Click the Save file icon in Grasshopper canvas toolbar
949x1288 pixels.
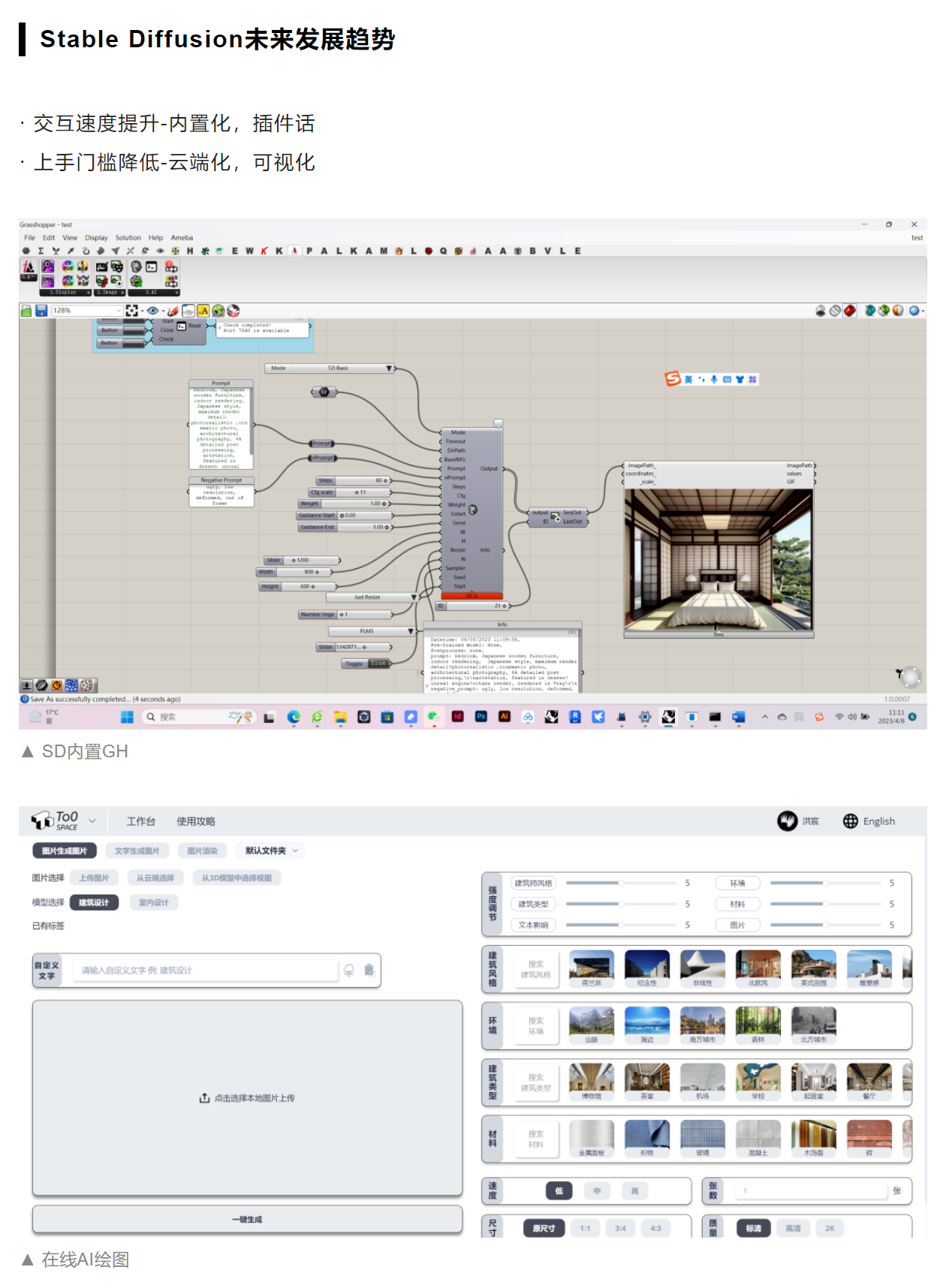(x=41, y=311)
